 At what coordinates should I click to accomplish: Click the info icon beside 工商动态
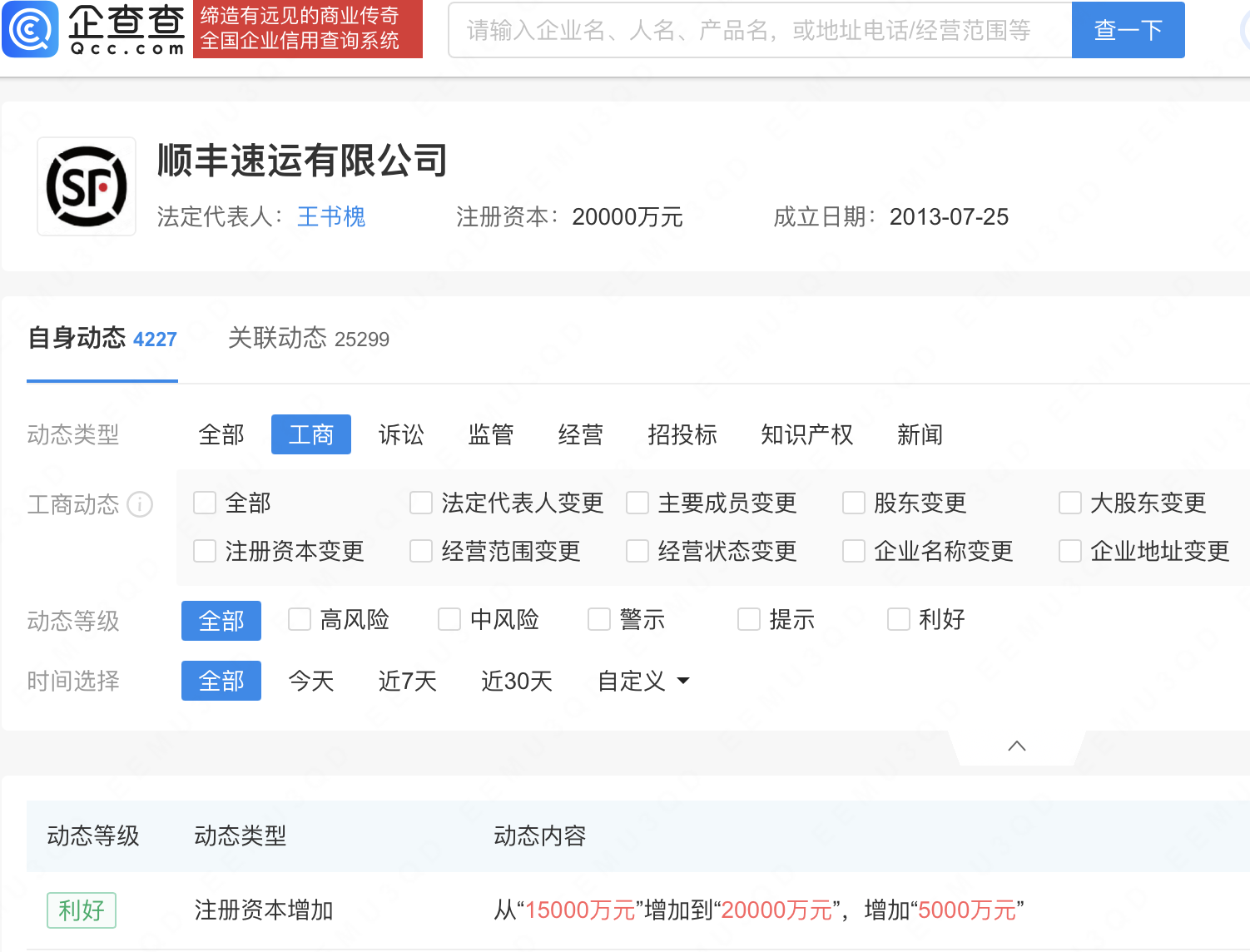140,505
